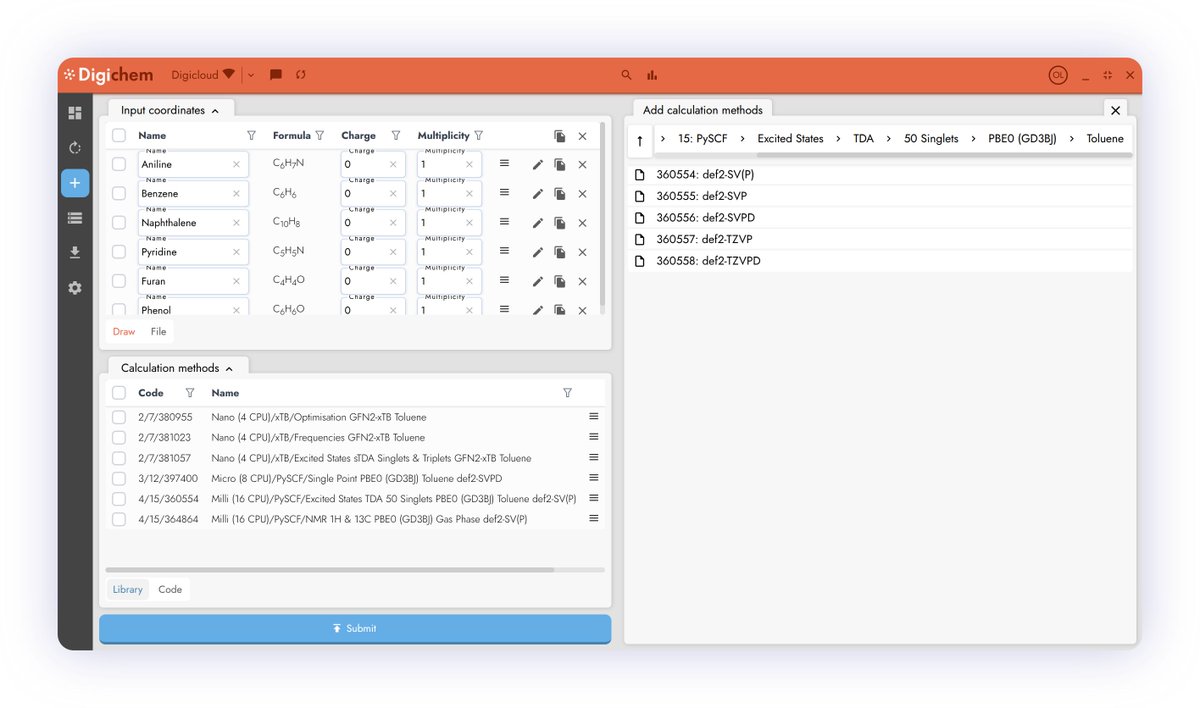Tick the Benzene row checkbox
The height and width of the screenshot is (708, 1200).
click(x=119, y=193)
